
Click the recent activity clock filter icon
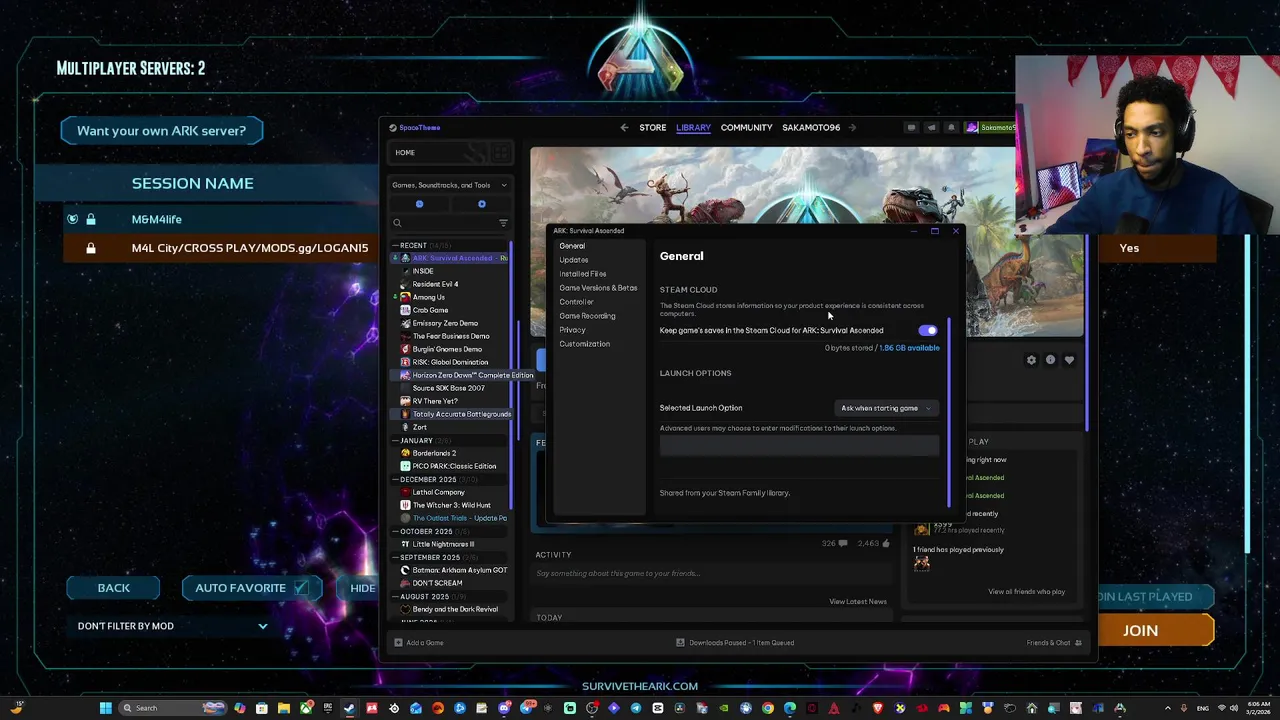[419, 204]
